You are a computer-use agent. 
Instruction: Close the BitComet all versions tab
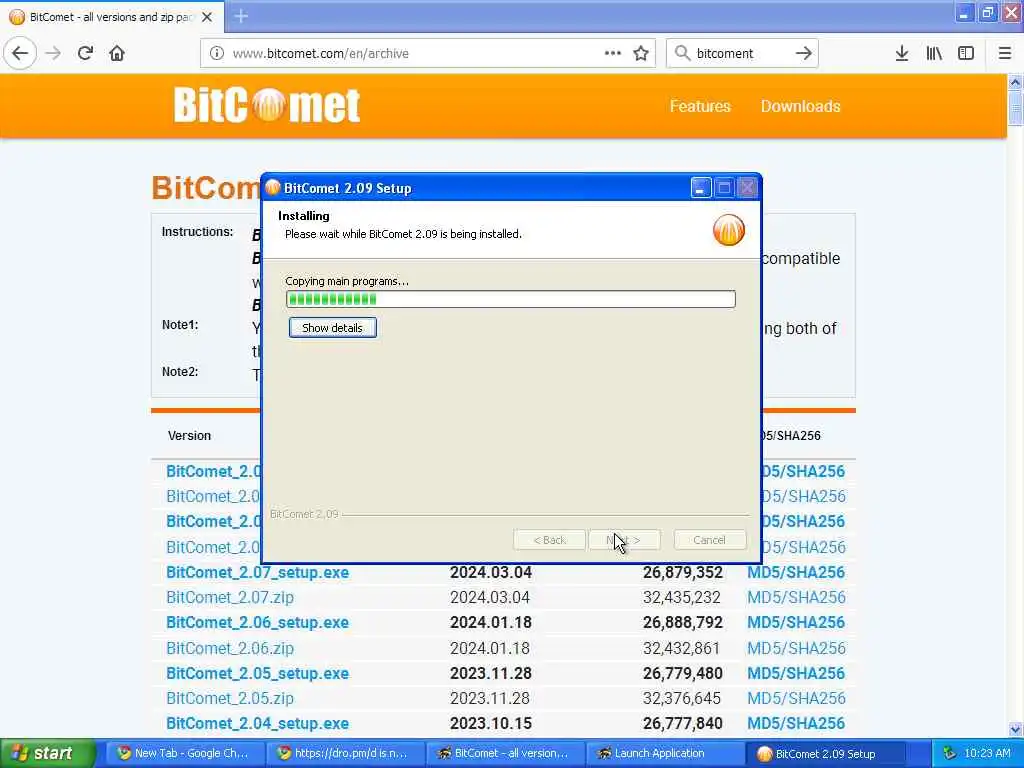click(x=207, y=17)
